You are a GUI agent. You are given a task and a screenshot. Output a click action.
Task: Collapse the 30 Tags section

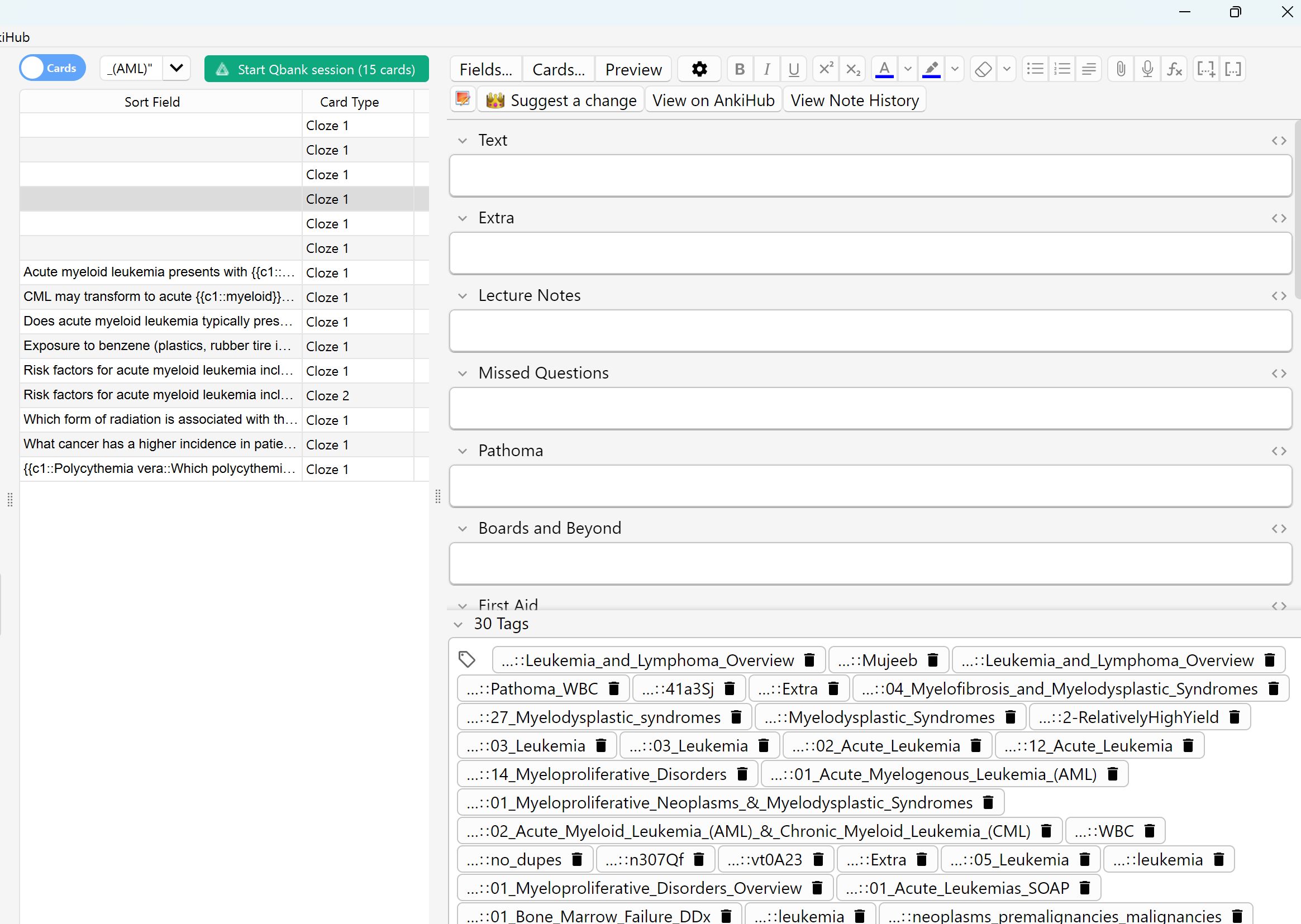click(x=458, y=625)
